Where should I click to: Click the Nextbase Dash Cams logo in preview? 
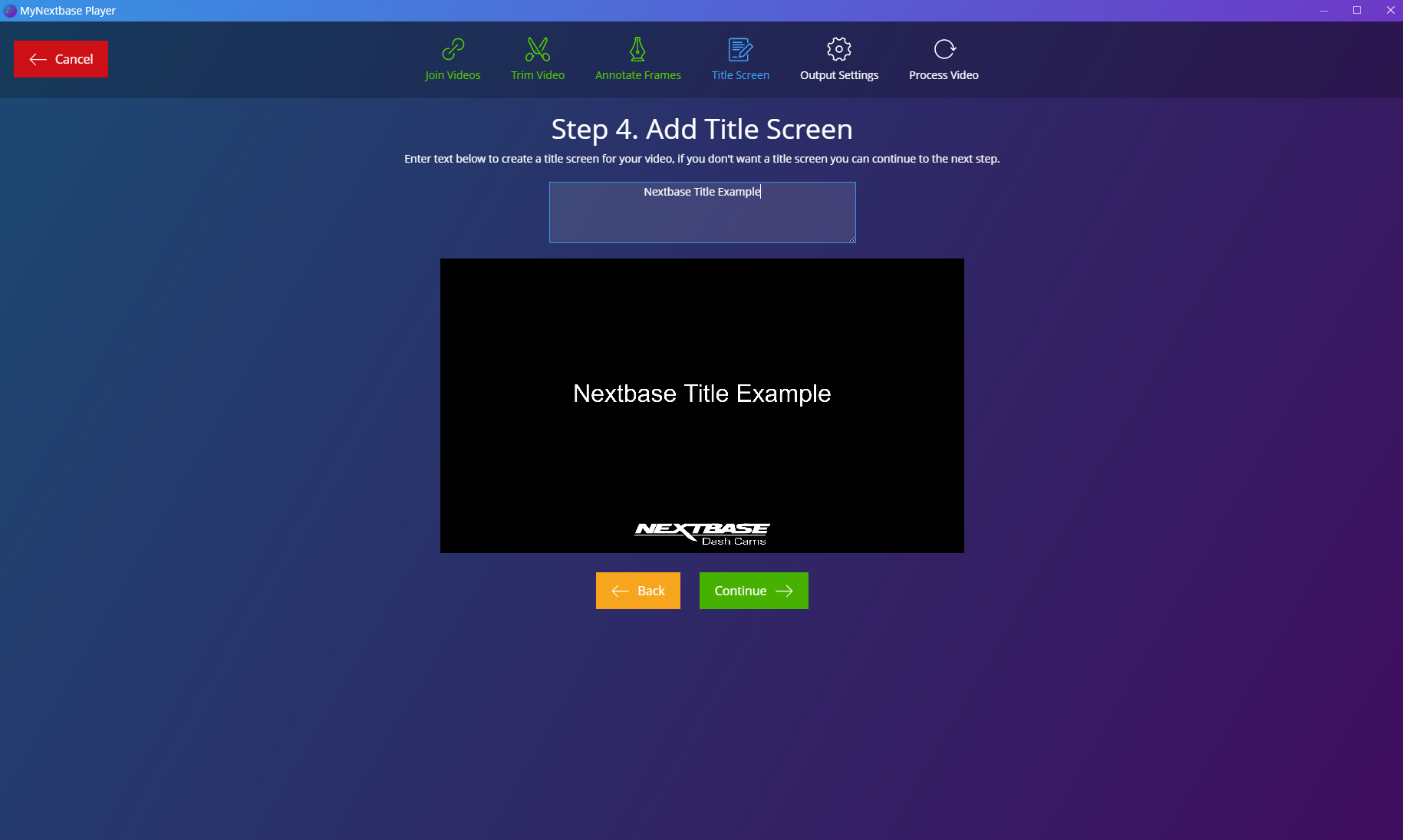tap(702, 533)
